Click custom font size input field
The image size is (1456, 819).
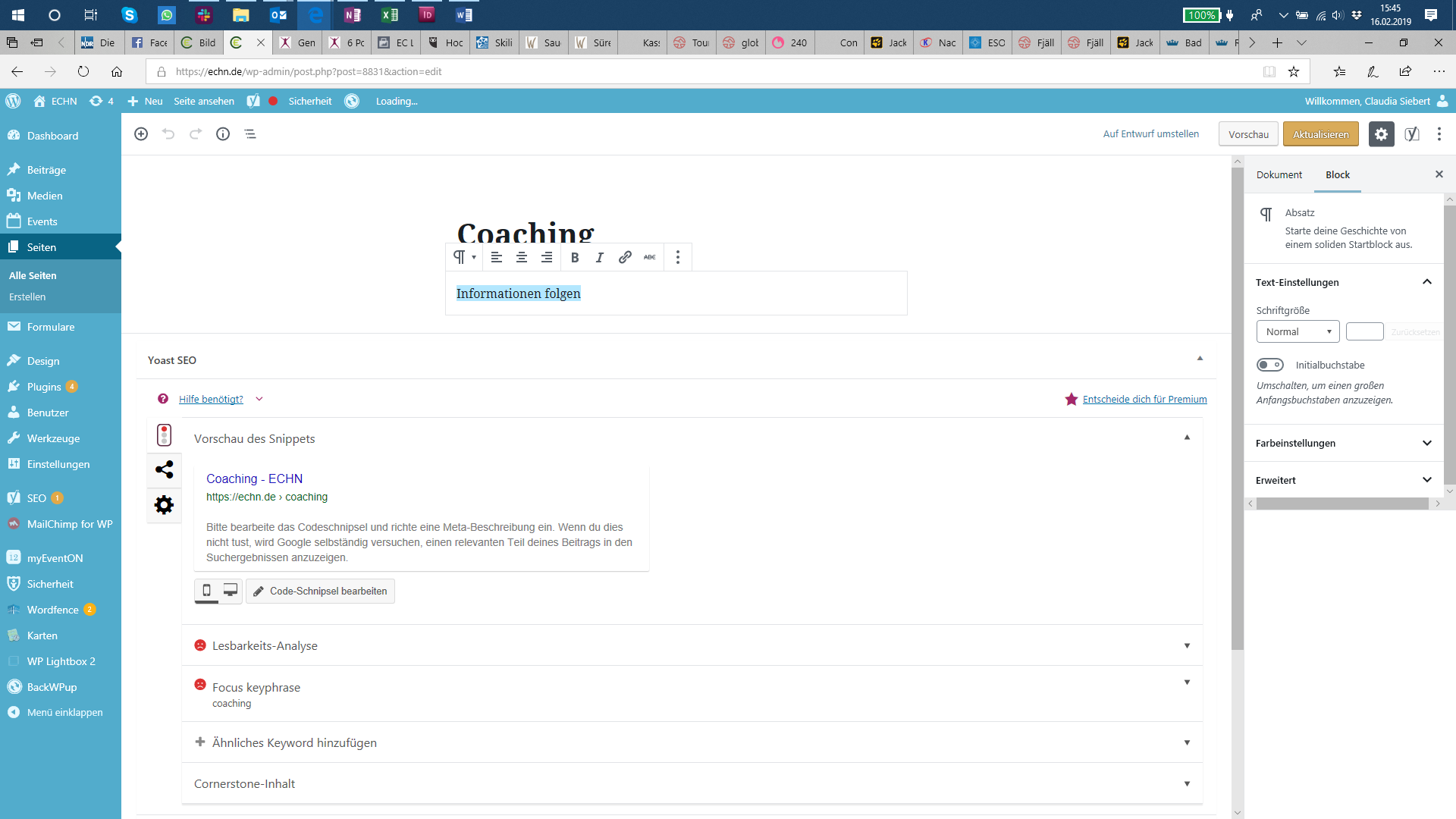click(x=1364, y=331)
